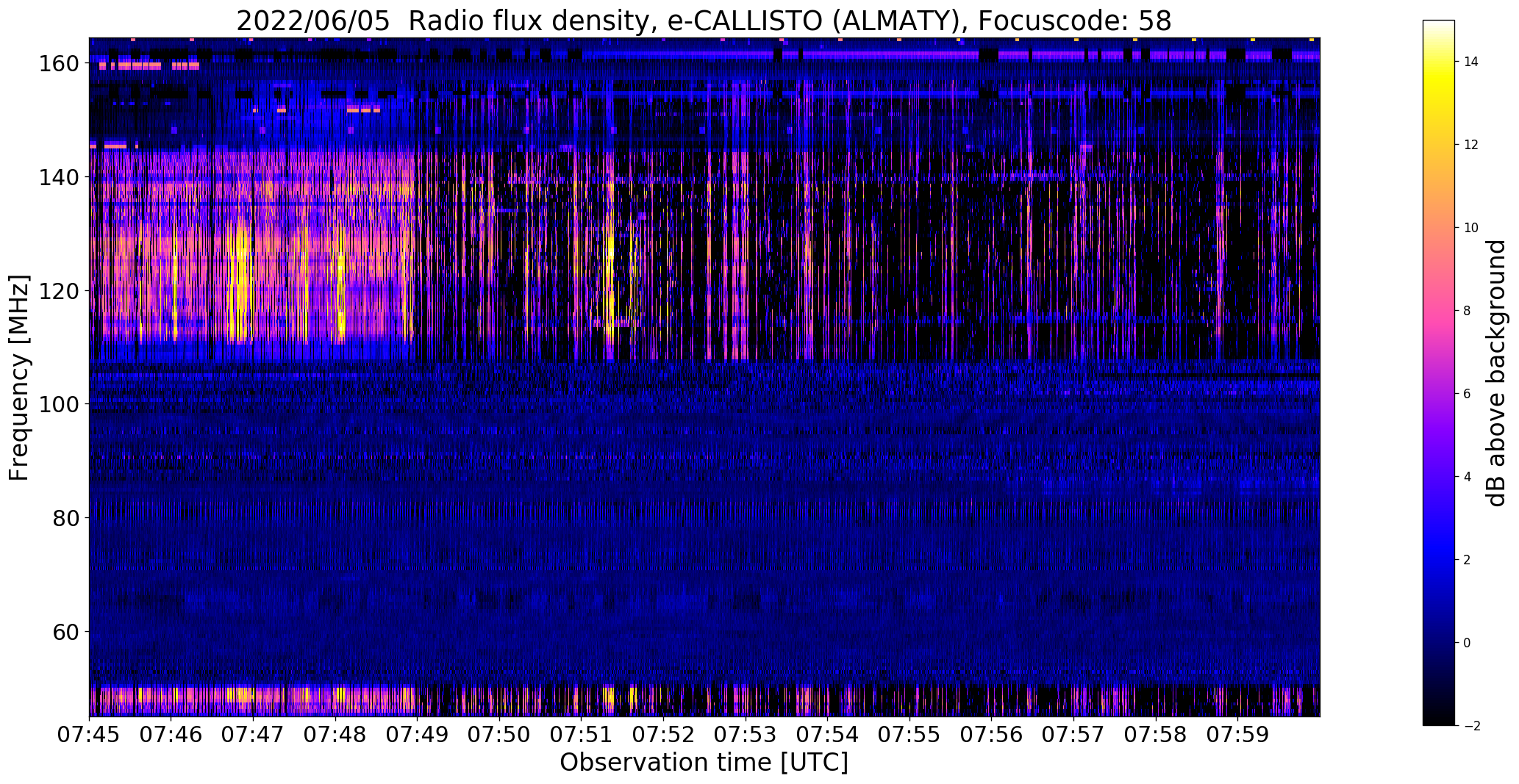This screenshot has height=784, width=1519.
Task: Click the 160 frequency tick label
Action: [x=58, y=64]
